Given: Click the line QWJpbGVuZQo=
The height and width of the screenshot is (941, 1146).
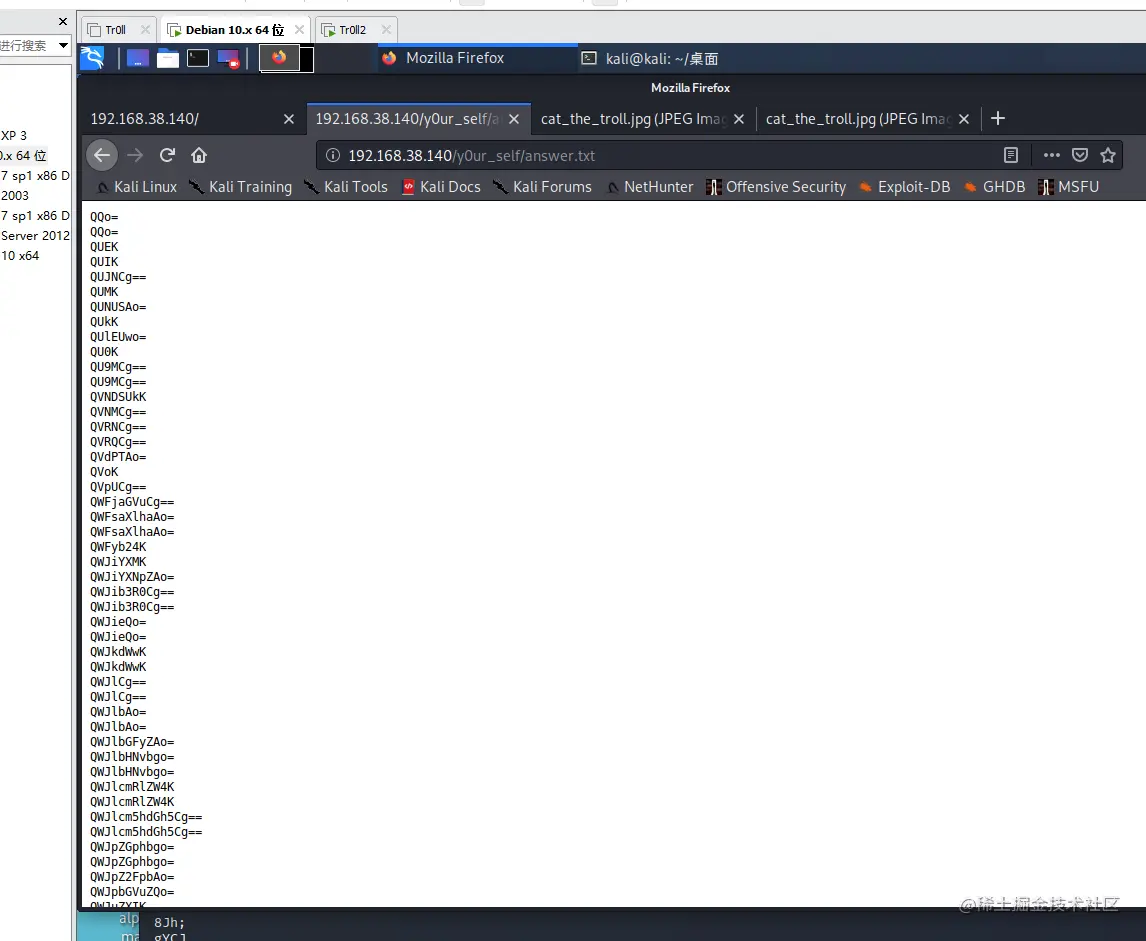Looking at the screenshot, I should click(132, 892).
